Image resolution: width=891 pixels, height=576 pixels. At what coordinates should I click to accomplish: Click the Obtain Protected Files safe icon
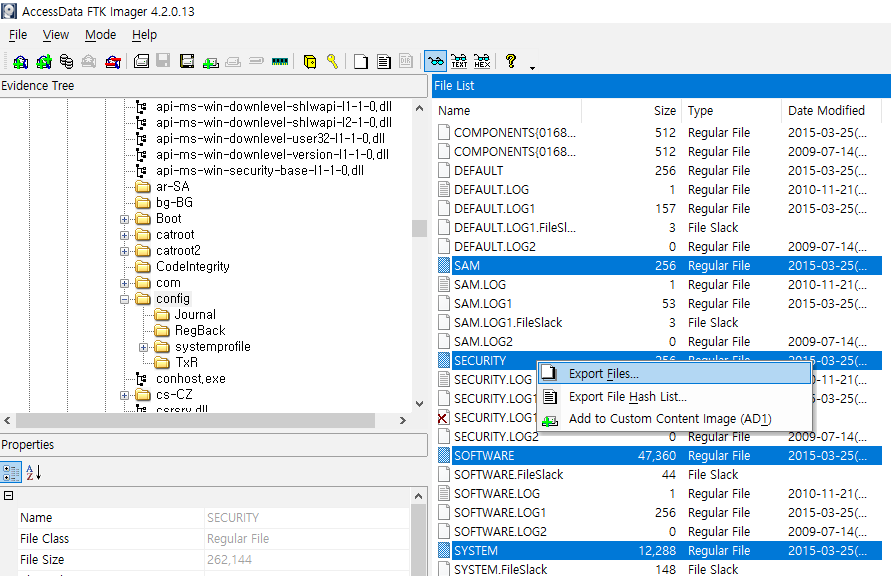(x=310, y=61)
